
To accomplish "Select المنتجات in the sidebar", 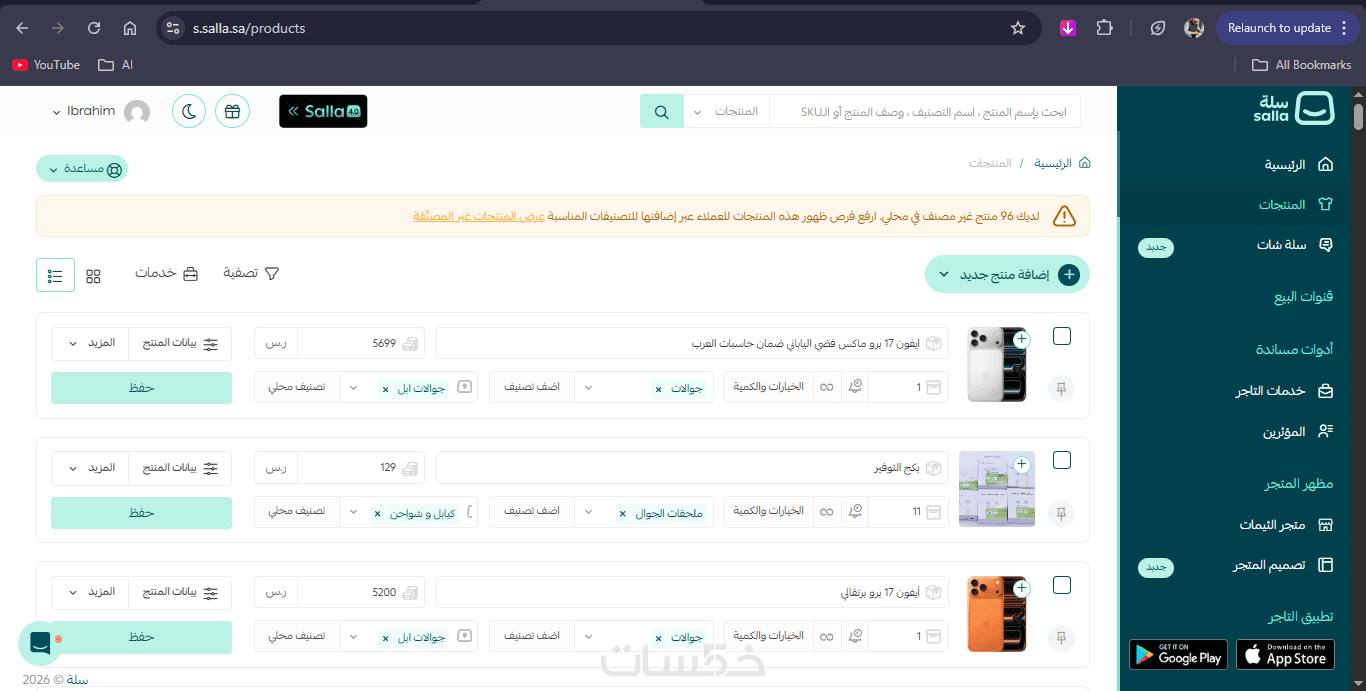I will pyautogui.click(x=1295, y=204).
